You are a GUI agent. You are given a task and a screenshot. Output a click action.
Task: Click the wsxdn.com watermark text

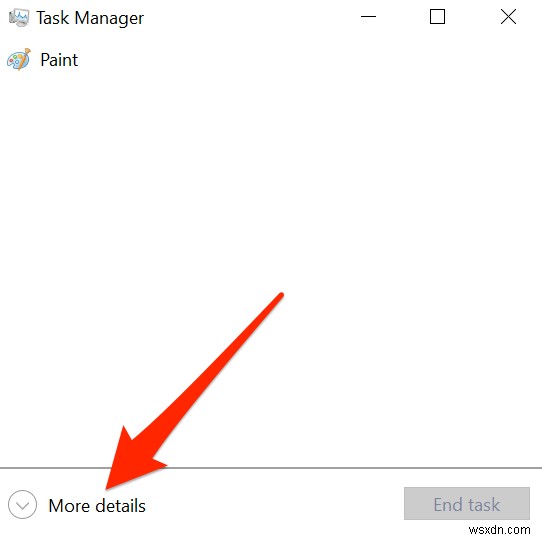(x=499, y=530)
